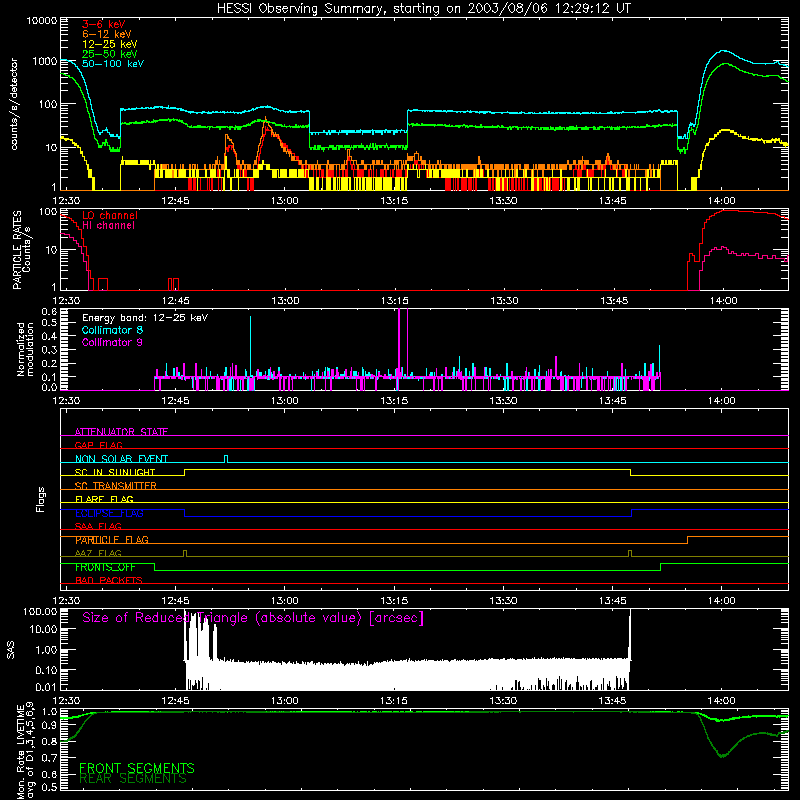Select the 'HI channel' legend label
This screenshot has width=800, height=800.
point(108,225)
